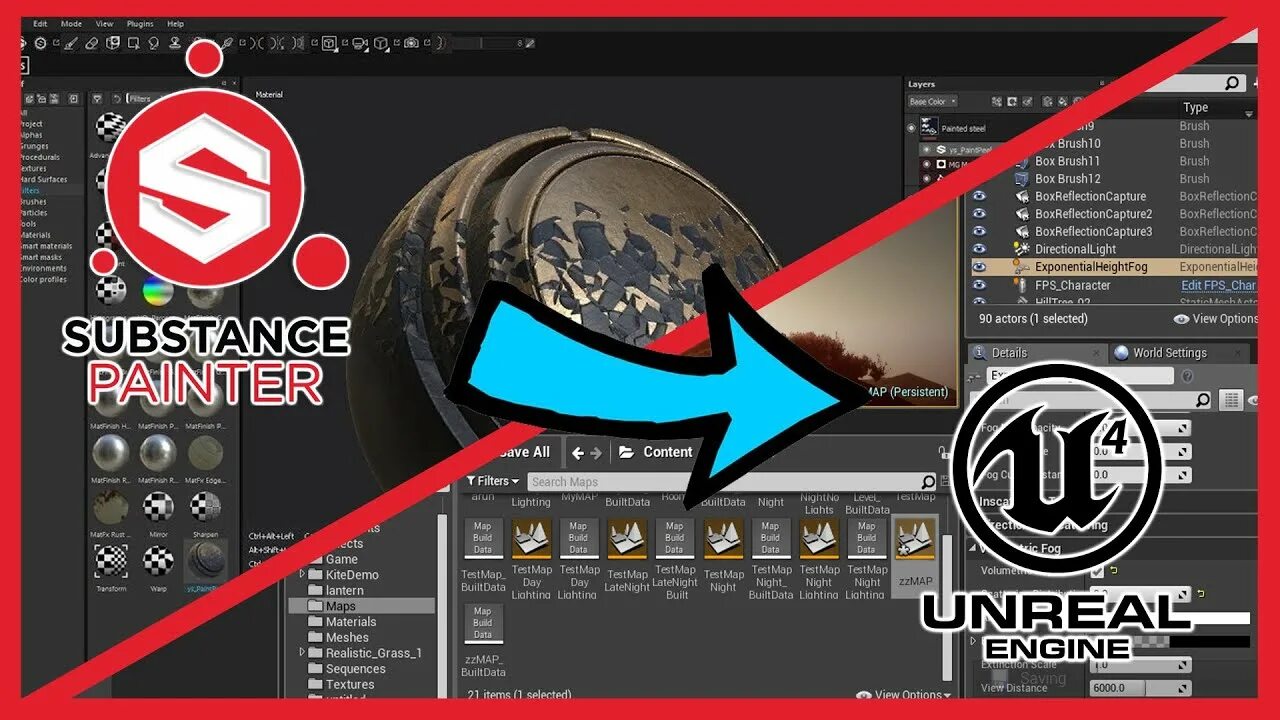Click the Substance logo icon at toolbar start
This screenshot has height=720, width=1280.
click(x=40, y=44)
